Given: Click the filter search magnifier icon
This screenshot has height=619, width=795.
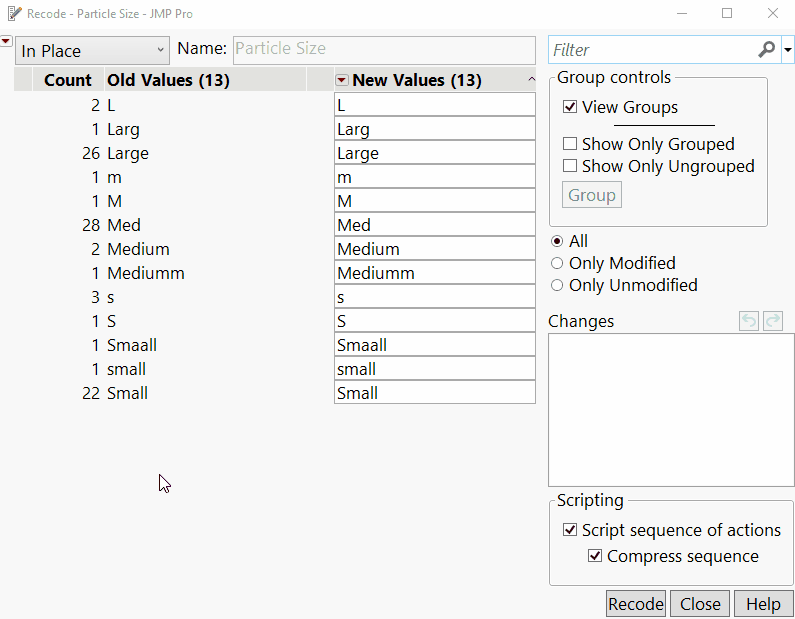Looking at the screenshot, I should pyautogui.click(x=767, y=49).
